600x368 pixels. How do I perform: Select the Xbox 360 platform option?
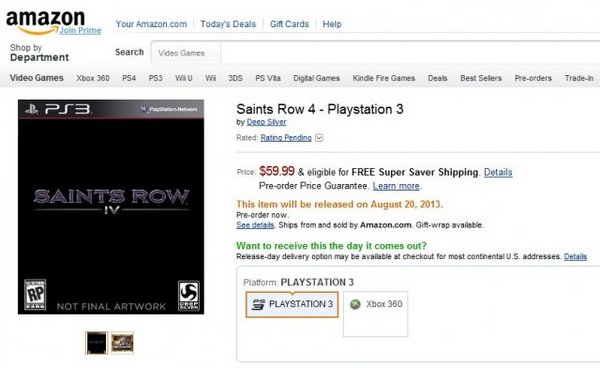point(375,314)
